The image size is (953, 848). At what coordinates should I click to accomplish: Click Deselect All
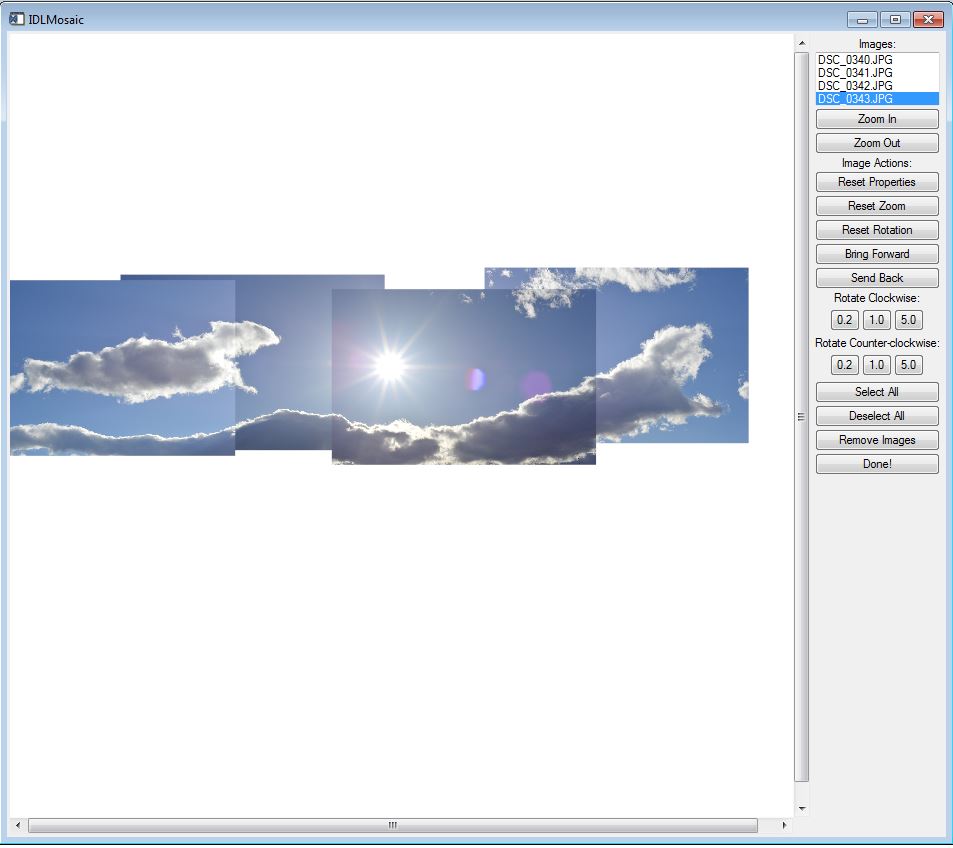click(x=876, y=416)
